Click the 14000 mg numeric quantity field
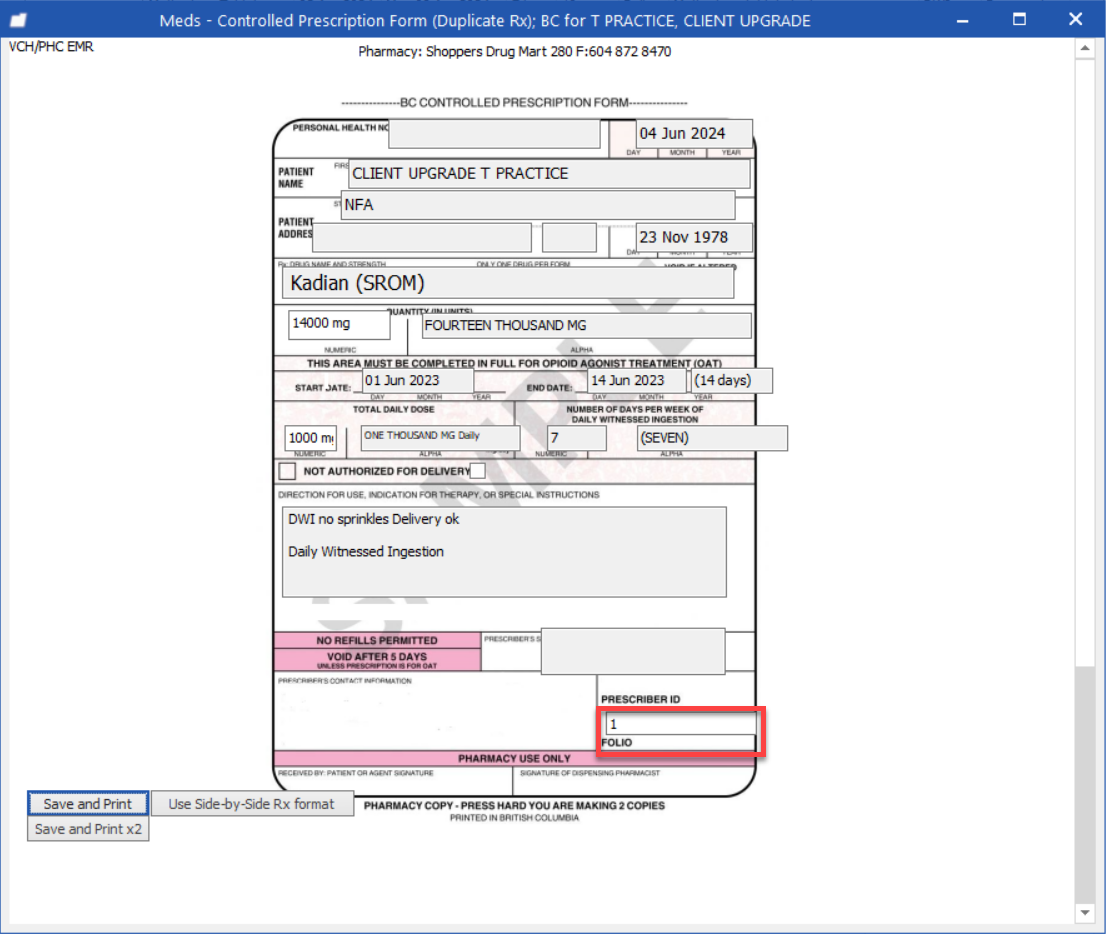 point(339,324)
